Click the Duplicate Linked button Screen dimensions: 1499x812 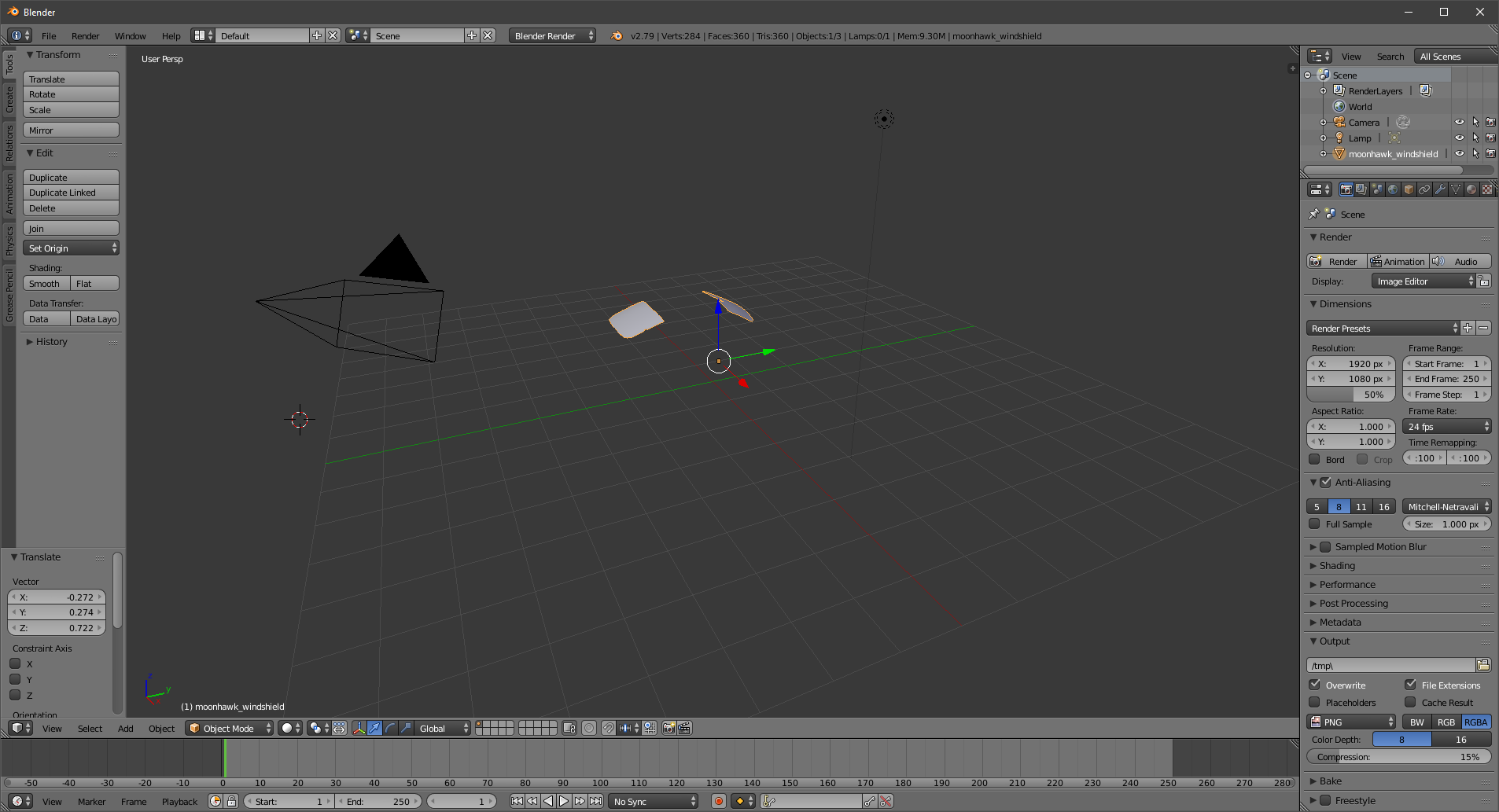[71, 193]
